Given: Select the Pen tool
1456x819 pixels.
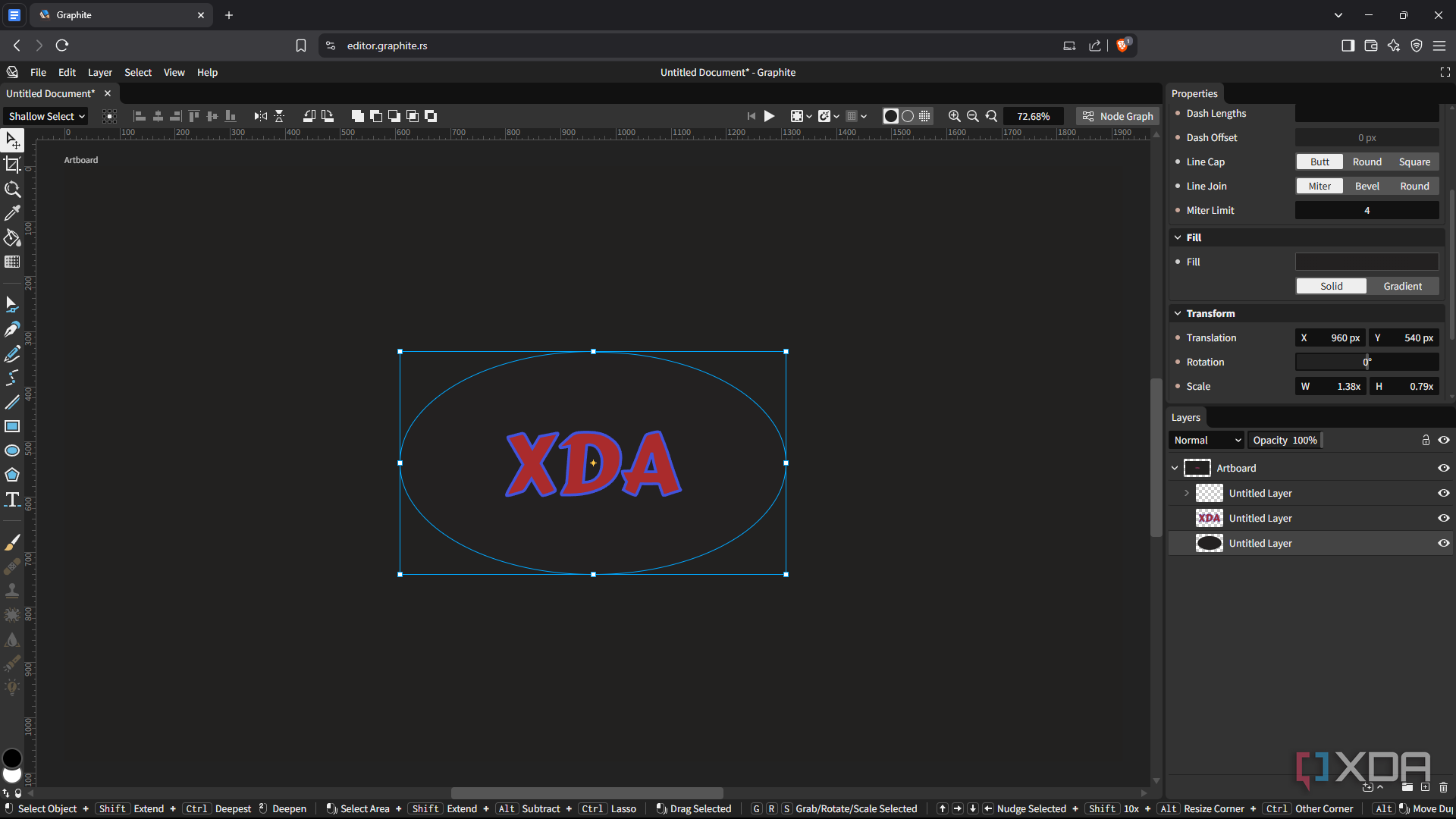Looking at the screenshot, I should click(x=12, y=329).
